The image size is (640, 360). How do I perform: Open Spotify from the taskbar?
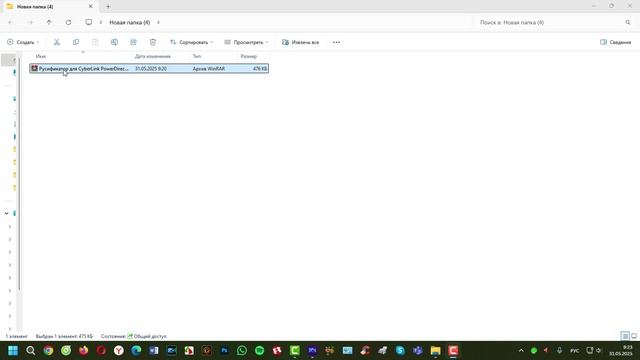[259, 351]
